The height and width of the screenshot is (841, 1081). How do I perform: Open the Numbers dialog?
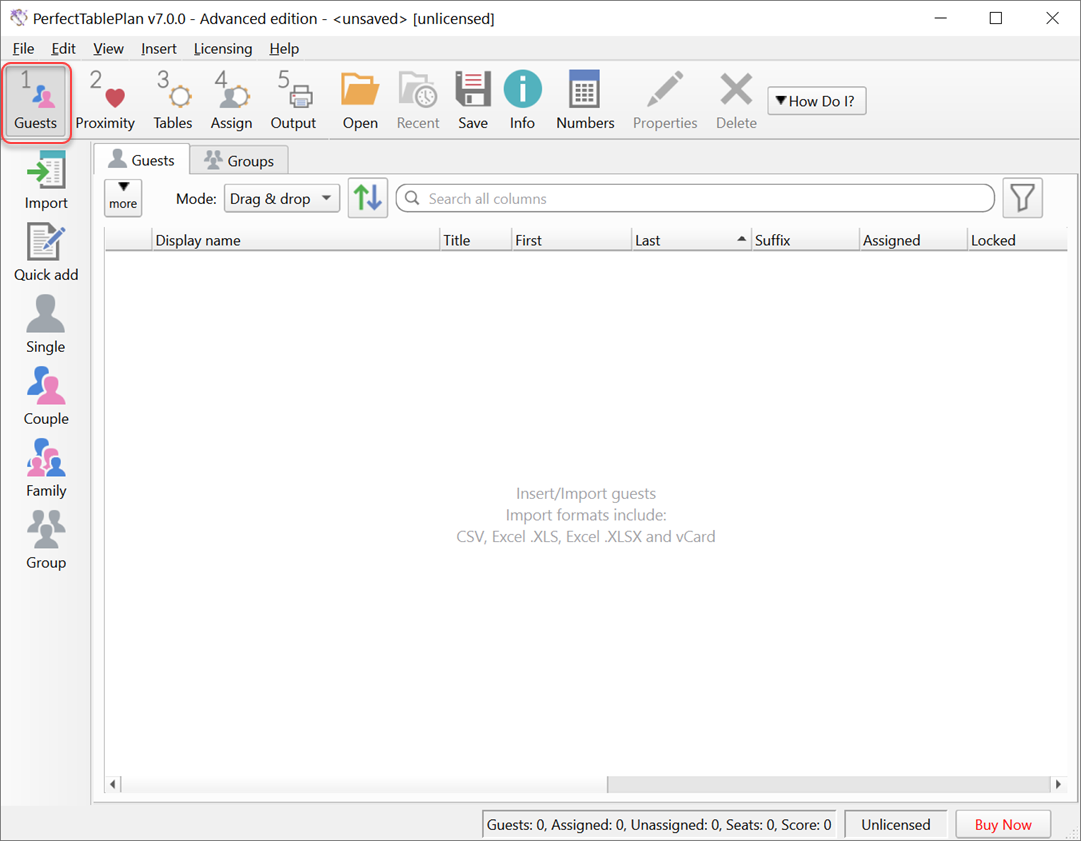585,98
